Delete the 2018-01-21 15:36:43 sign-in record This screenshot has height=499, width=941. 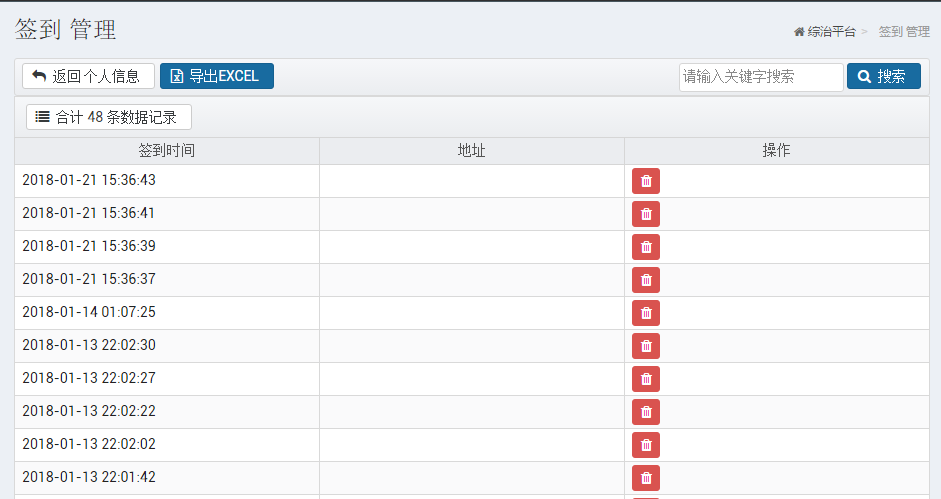(x=646, y=181)
